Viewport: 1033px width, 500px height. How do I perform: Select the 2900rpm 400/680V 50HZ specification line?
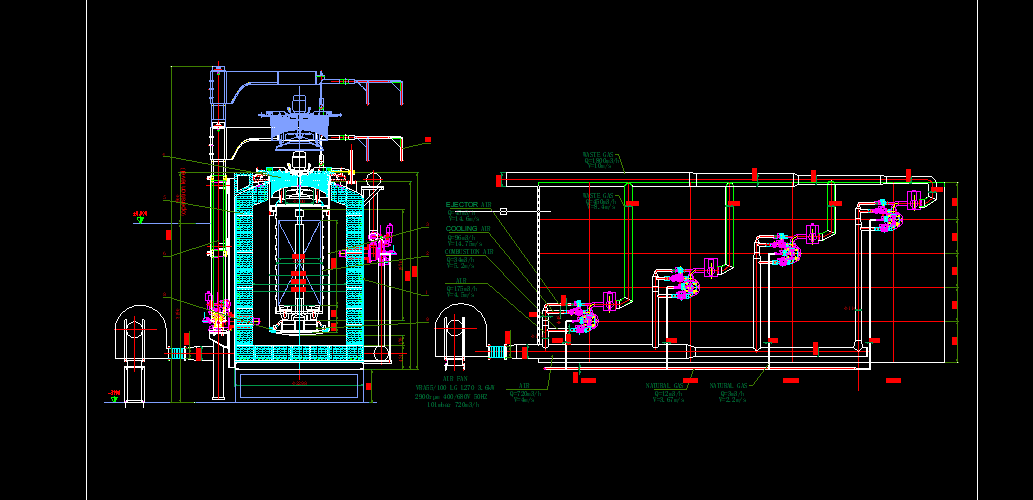point(451,397)
